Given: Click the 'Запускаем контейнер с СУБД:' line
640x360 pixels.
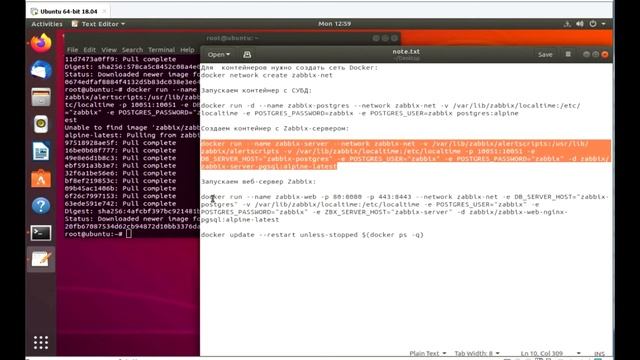Looking at the screenshot, I should (256, 91).
